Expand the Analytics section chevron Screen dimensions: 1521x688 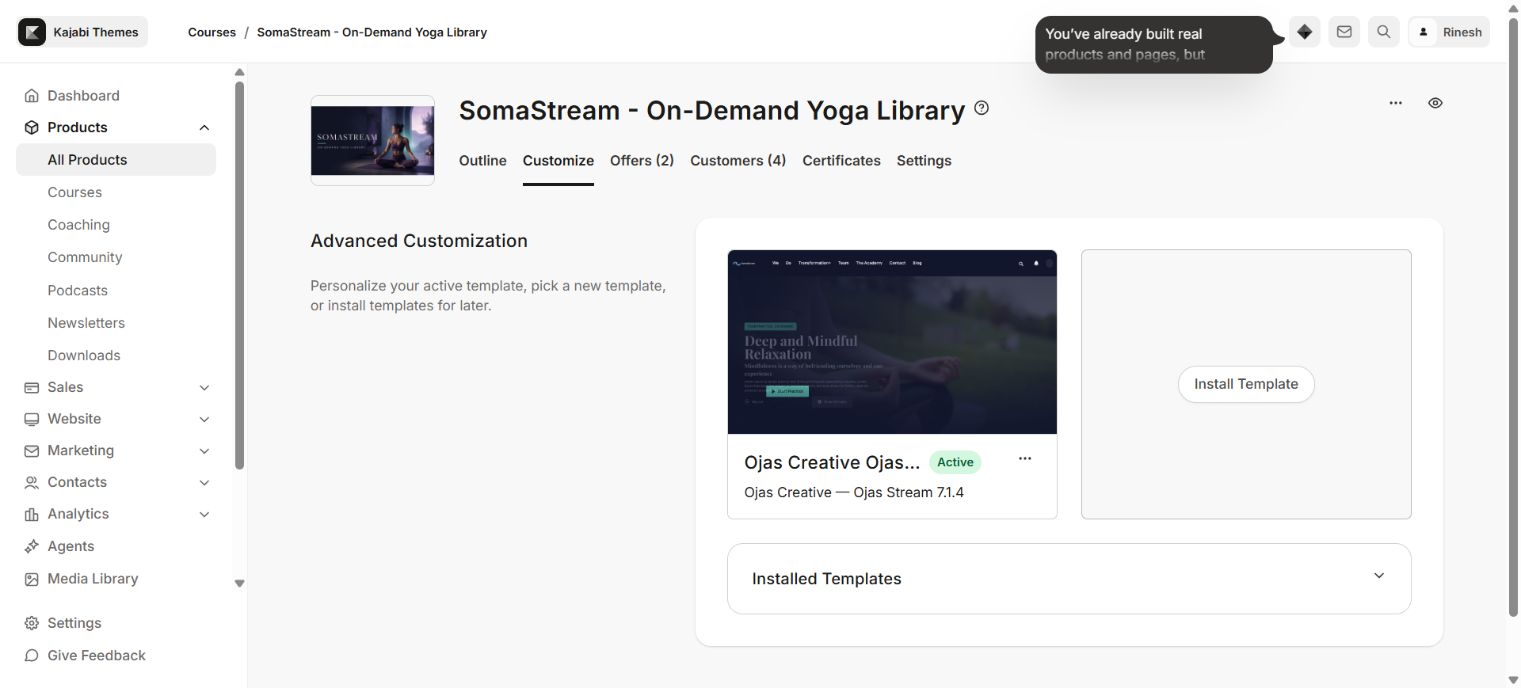tap(204, 515)
